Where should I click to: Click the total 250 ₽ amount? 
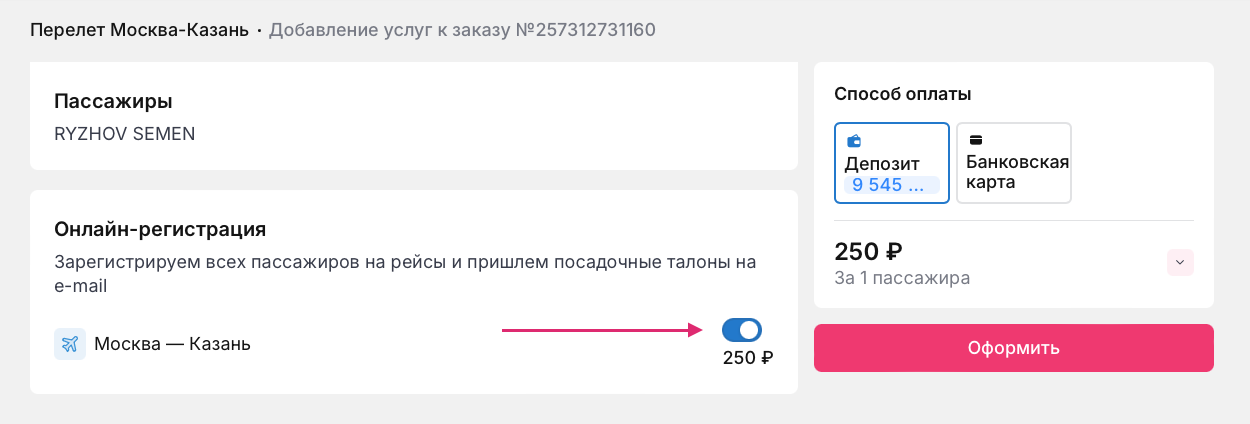(x=869, y=251)
